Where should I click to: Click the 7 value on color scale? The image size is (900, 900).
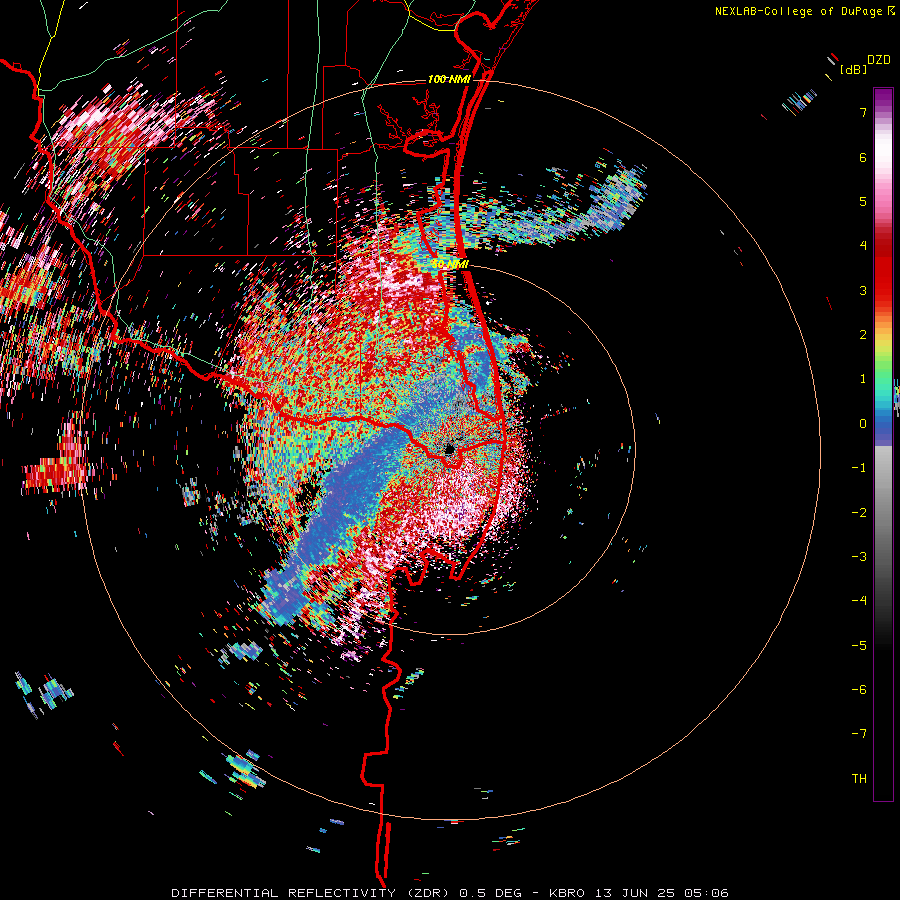click(x=863, y=112)
